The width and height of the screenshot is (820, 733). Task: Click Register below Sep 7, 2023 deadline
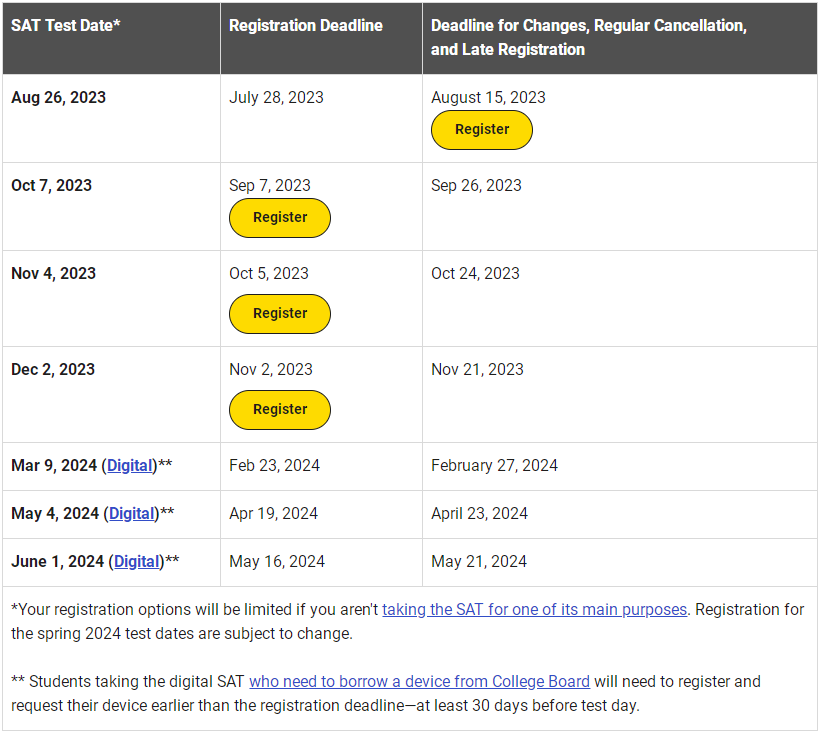(280, 217)
